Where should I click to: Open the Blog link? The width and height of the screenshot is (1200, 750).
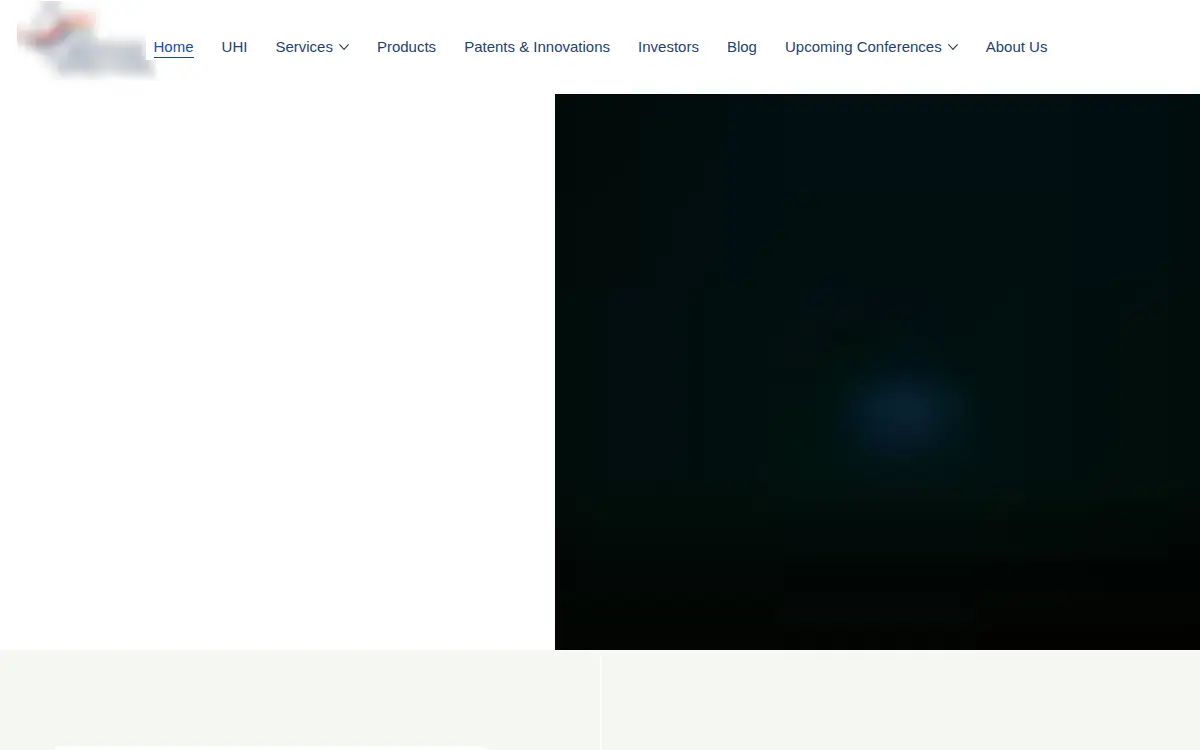[x=742, y=47]
